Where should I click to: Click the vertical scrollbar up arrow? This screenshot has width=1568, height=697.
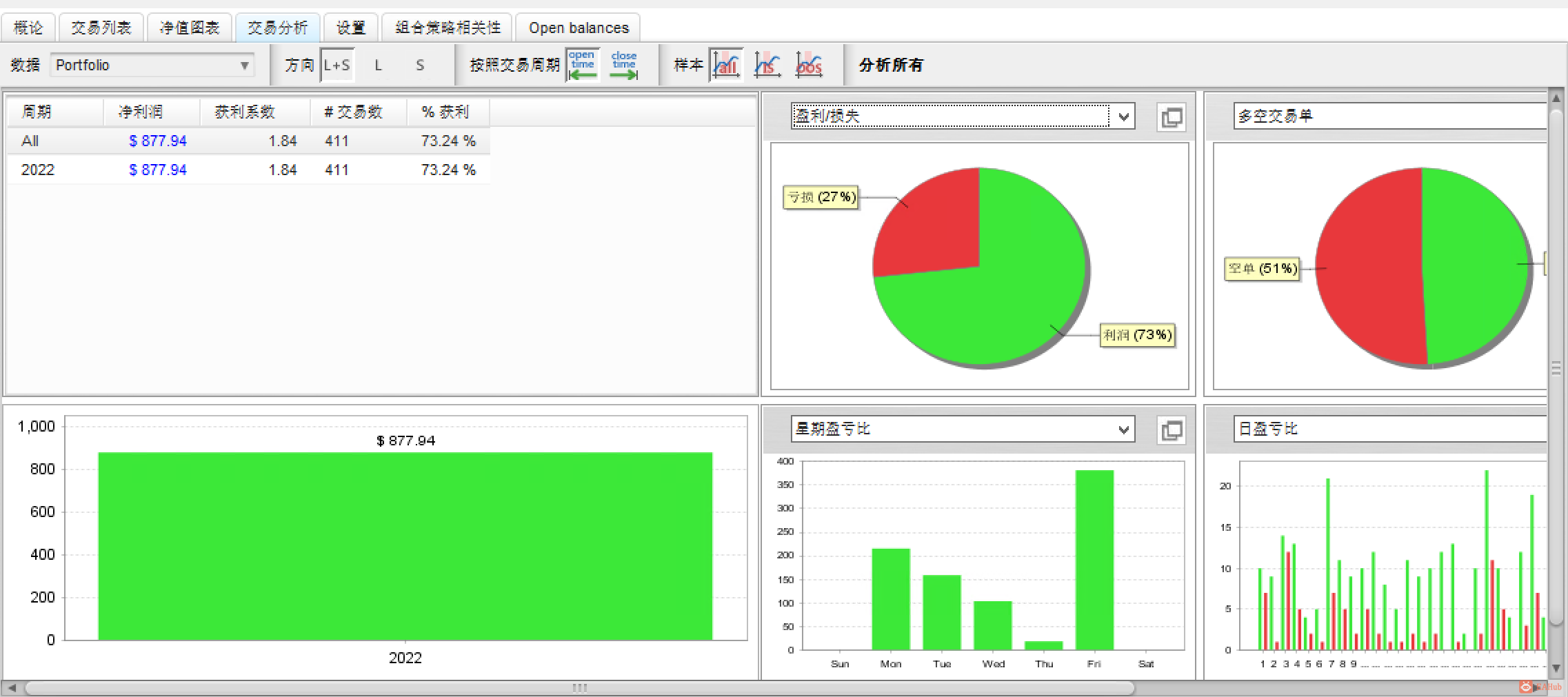click(1556, 99)
